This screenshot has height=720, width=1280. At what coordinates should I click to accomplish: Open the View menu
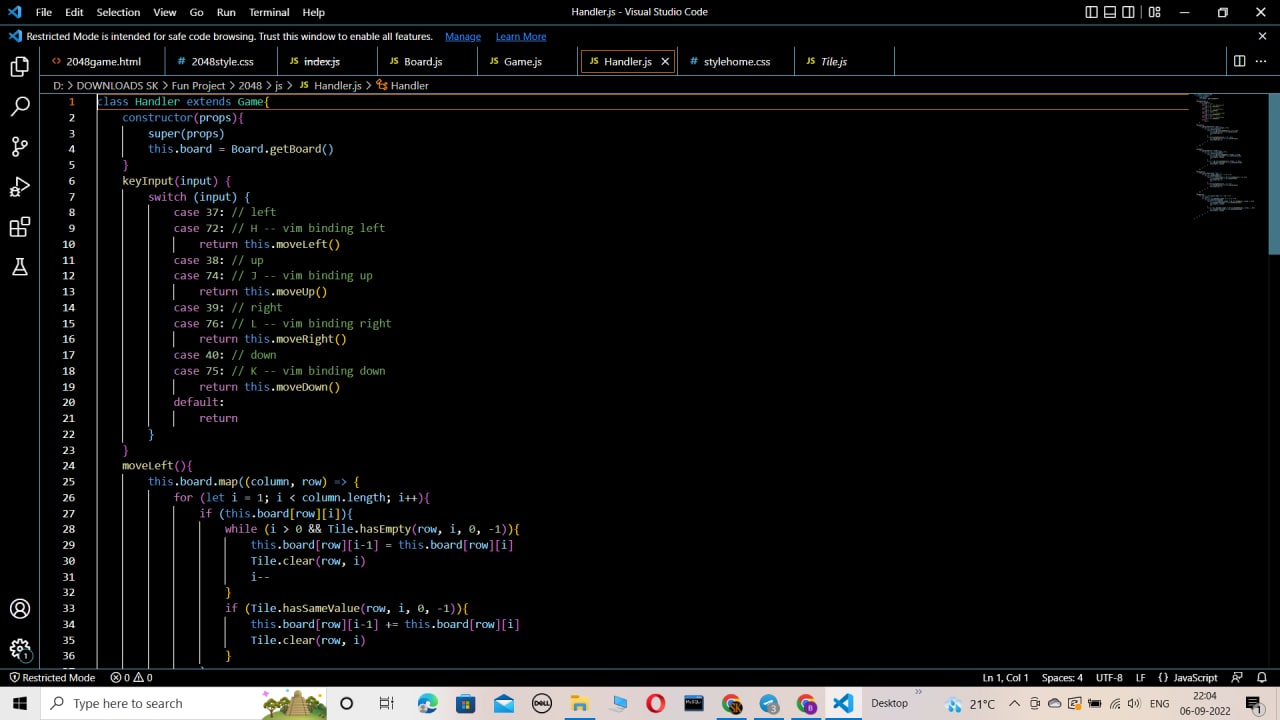[165, 12]
